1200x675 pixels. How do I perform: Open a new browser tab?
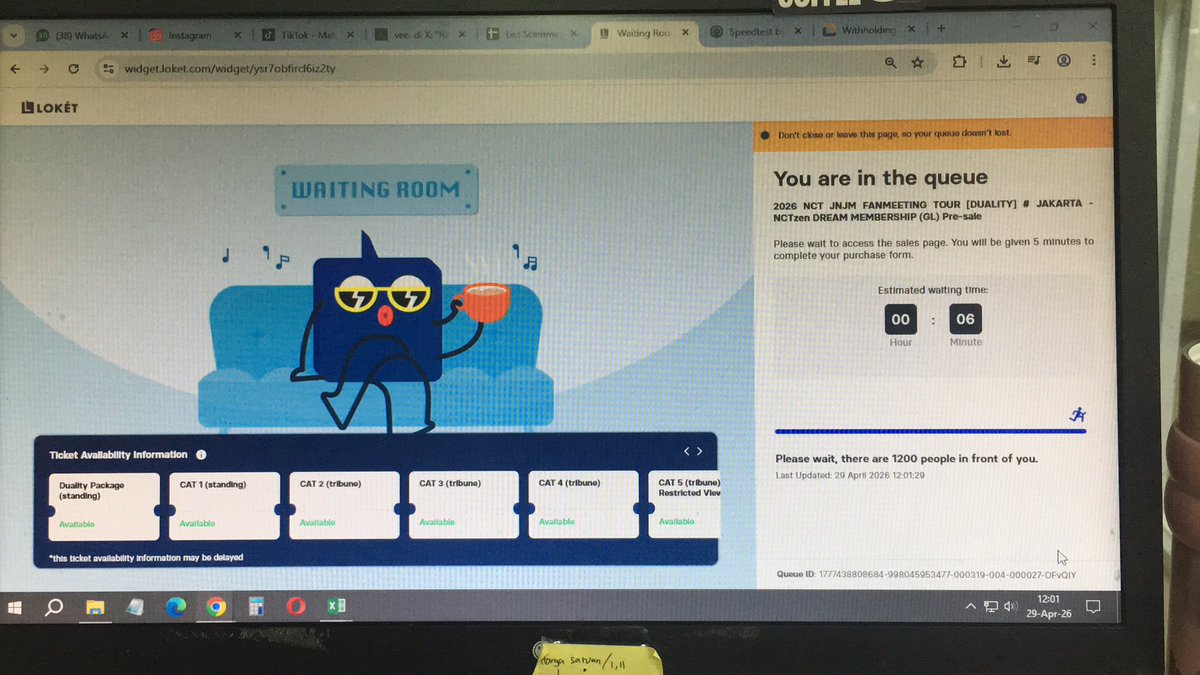(940, 29)
